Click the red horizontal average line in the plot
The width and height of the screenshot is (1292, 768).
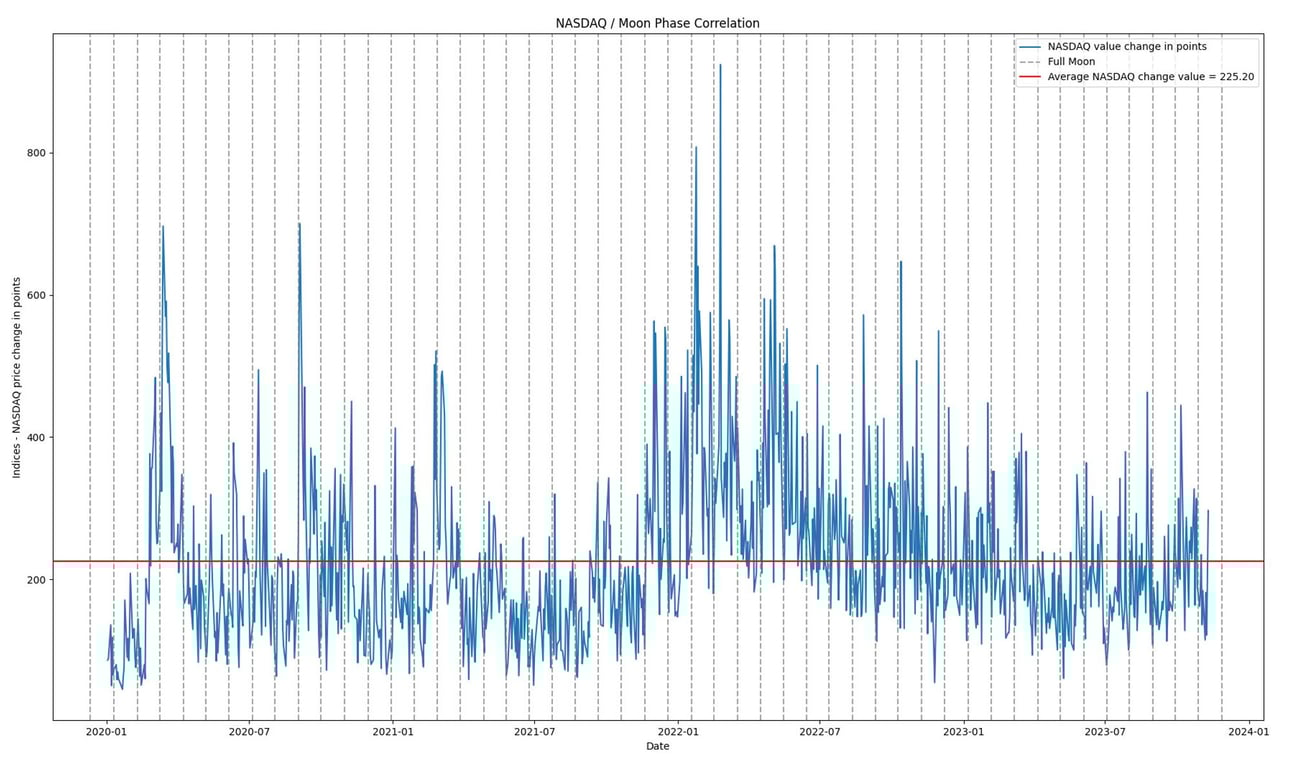[658, 561]
